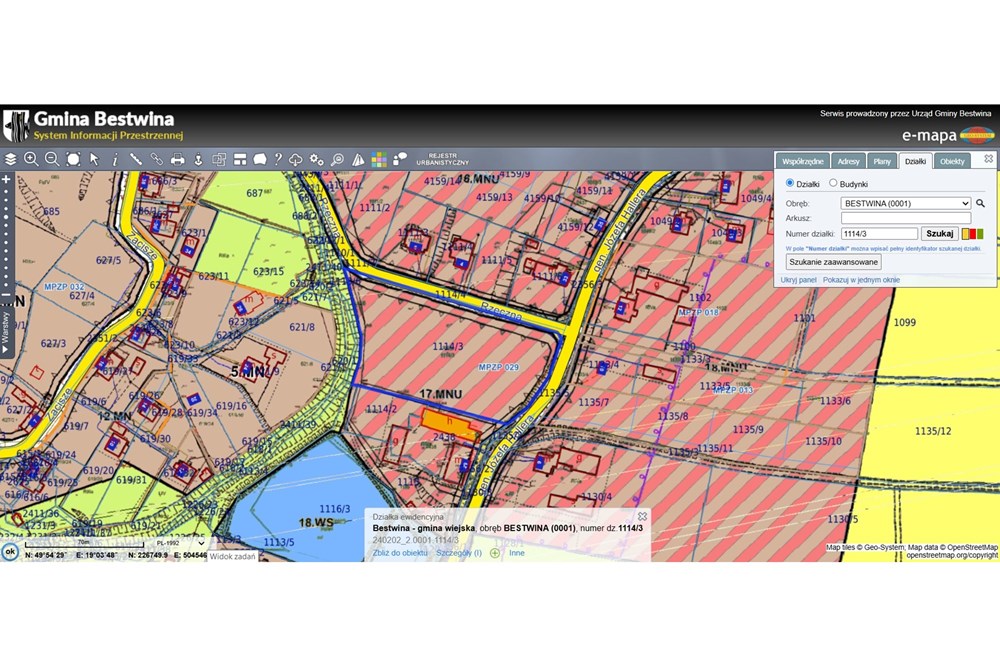Image resolution: width=1000 pixels, height=667 pixels.
Task: Click the Zbliż do obiektu link
Action: [x=400, y=553]
